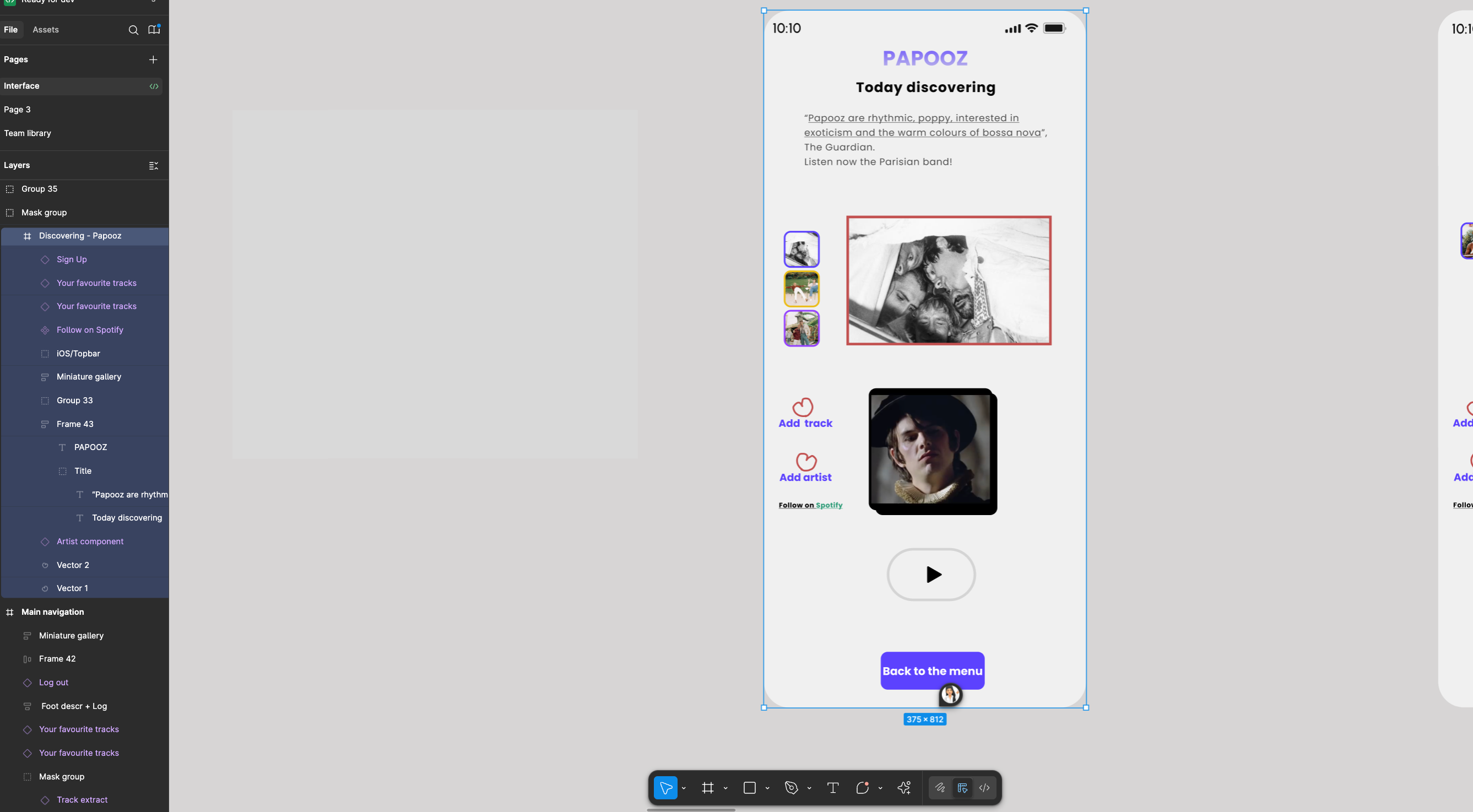Screen dimensions: 1473x812
Task: Open the AI Actions sparkle tool
Action: click(x=904, y=788)
